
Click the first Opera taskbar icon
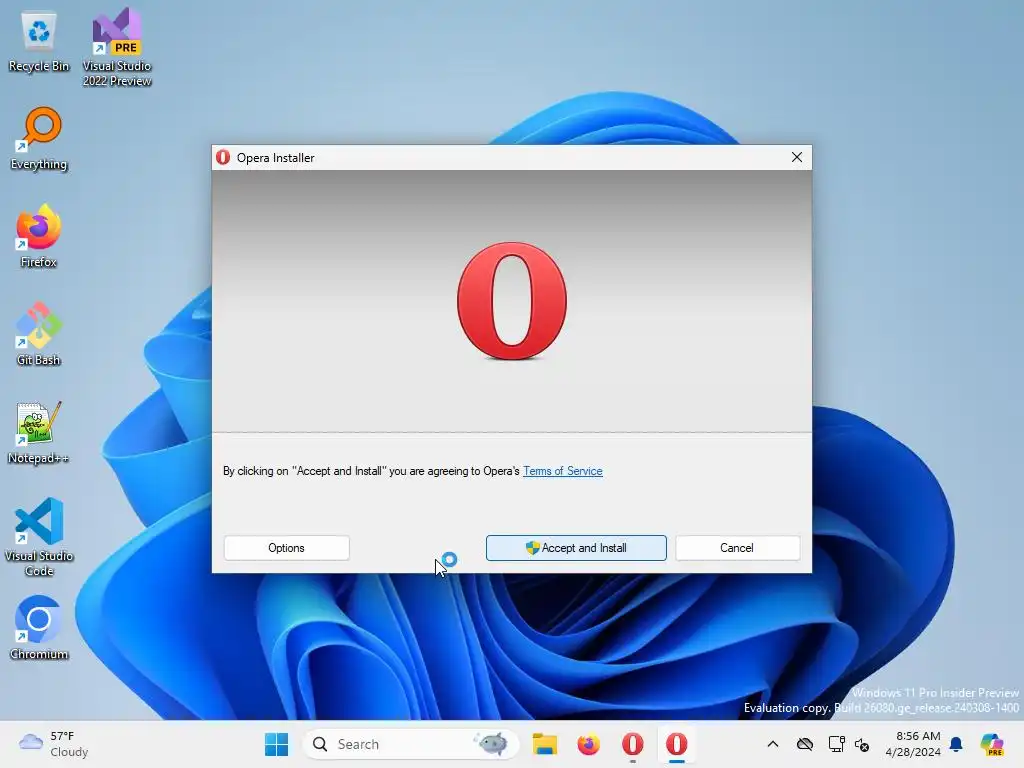point(632,744)
